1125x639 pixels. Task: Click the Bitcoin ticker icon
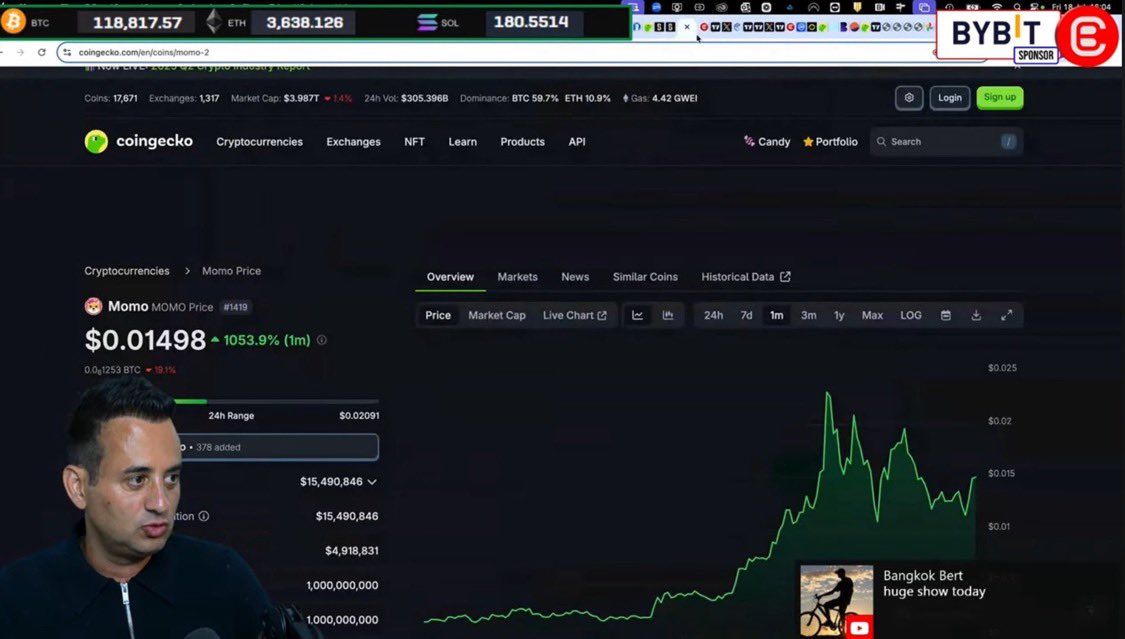click(x=12, y=22)
